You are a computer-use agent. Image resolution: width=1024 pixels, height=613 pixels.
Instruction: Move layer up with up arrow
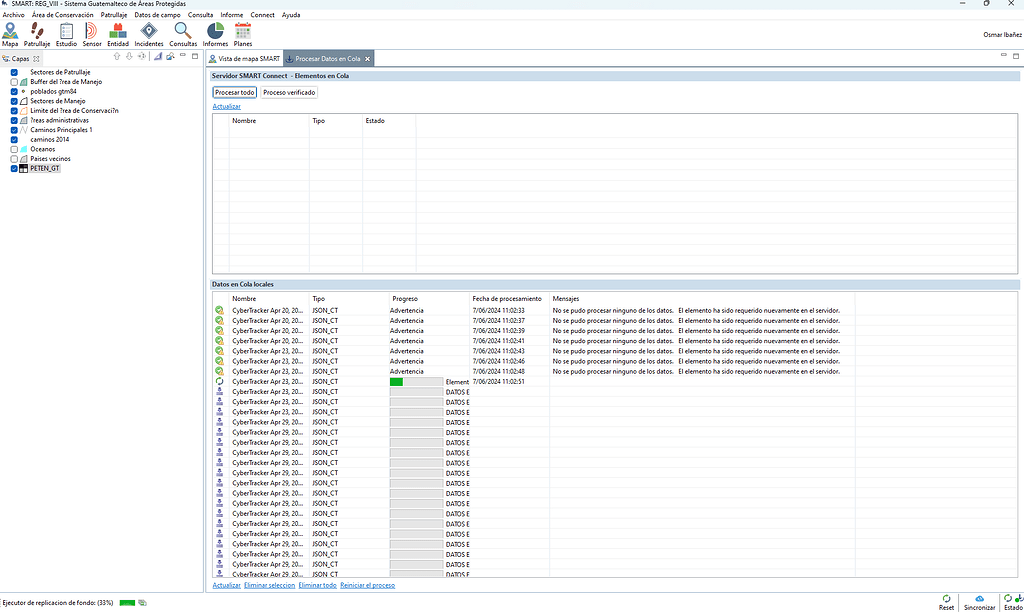click(x=117, y=57)
